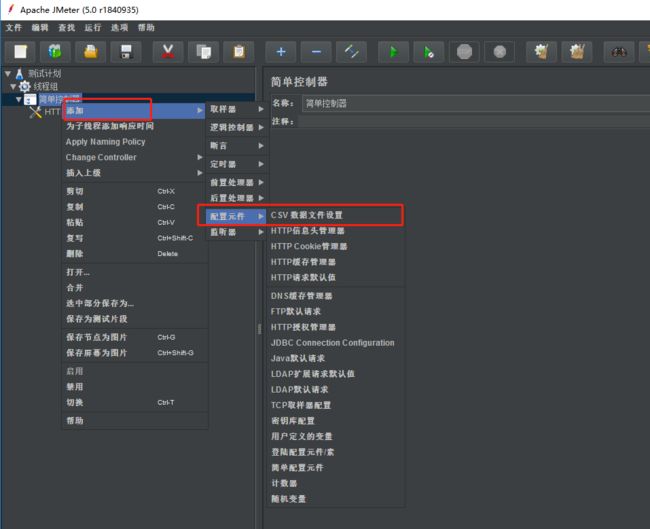This screenshot has height=529, width=650.
Task: Open the 编辑 menu
Action: click(40, 27)
